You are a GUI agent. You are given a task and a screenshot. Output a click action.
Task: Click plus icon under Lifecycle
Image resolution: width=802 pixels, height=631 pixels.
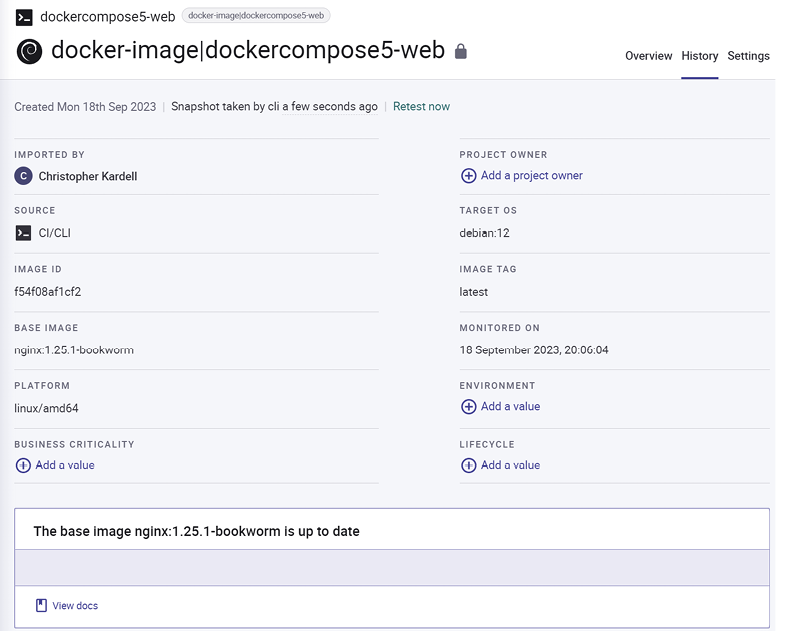pyautogui.click(x=469, y=465)
